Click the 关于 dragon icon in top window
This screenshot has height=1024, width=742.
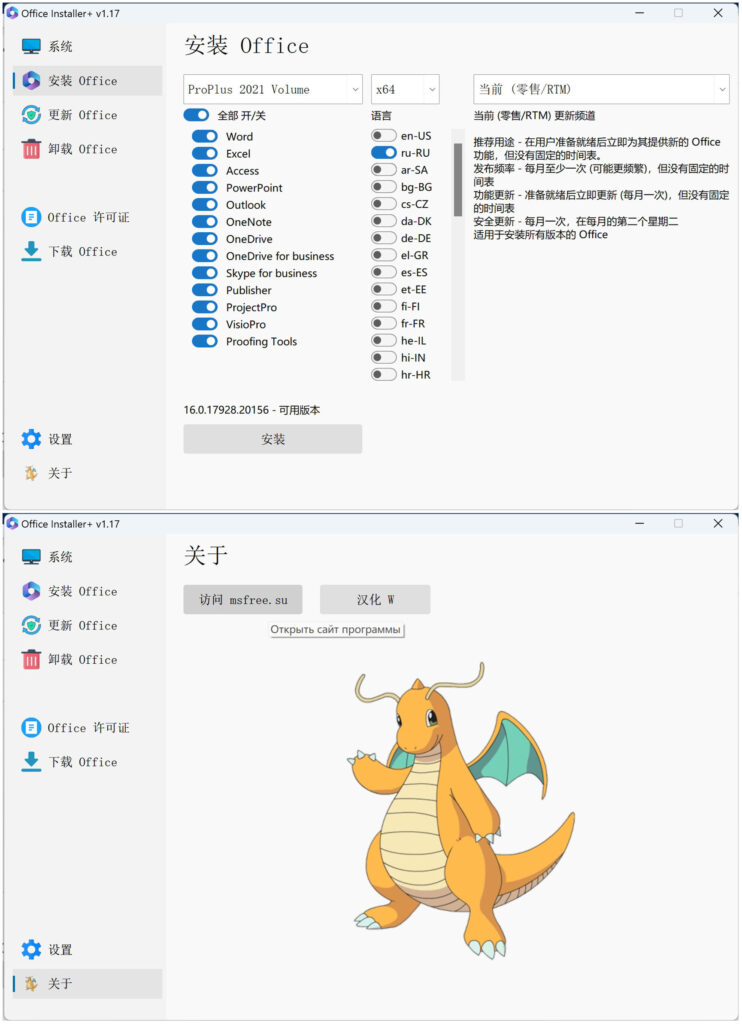(31, 473)
